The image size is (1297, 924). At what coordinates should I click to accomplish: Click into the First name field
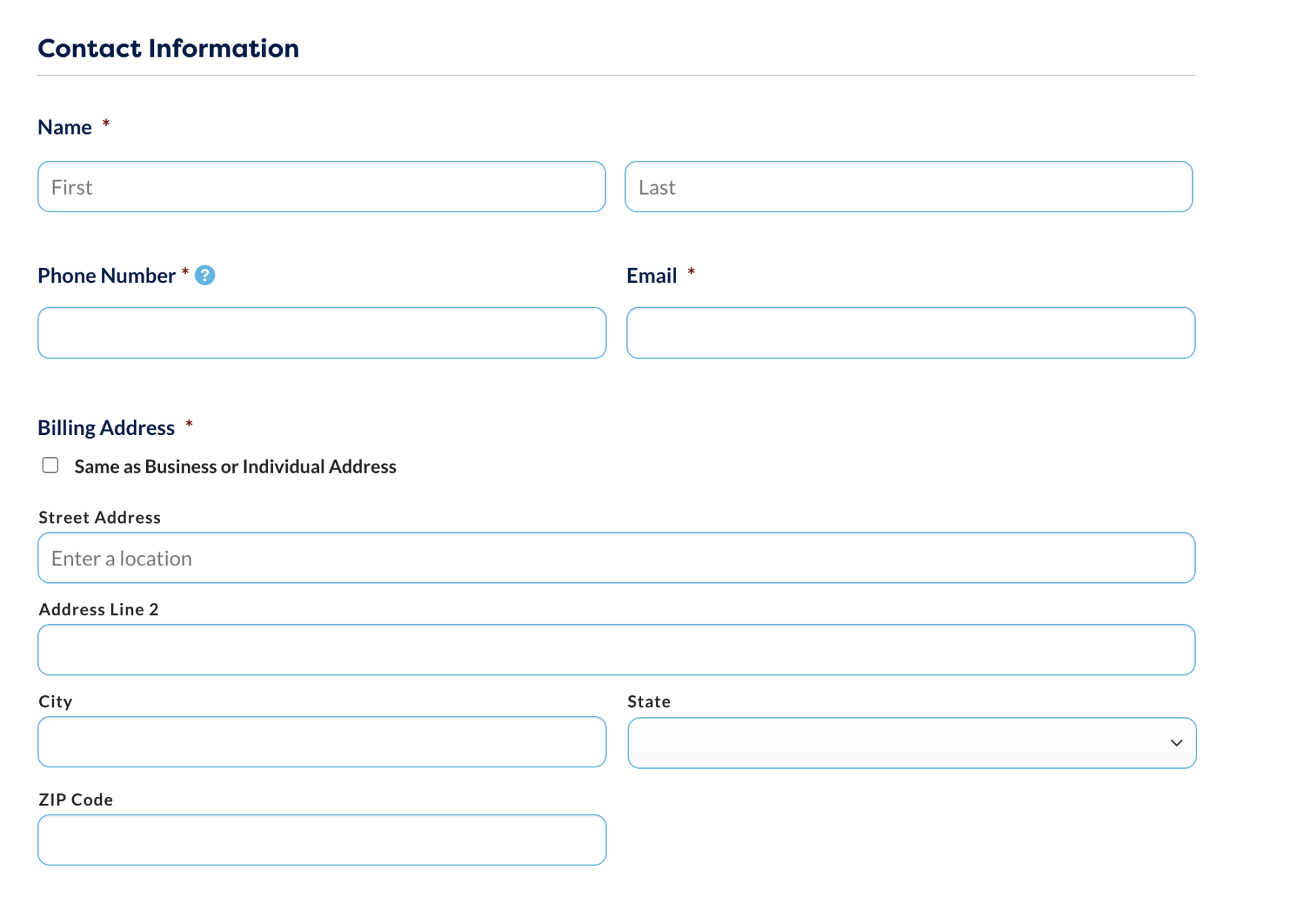coord(322,186)
